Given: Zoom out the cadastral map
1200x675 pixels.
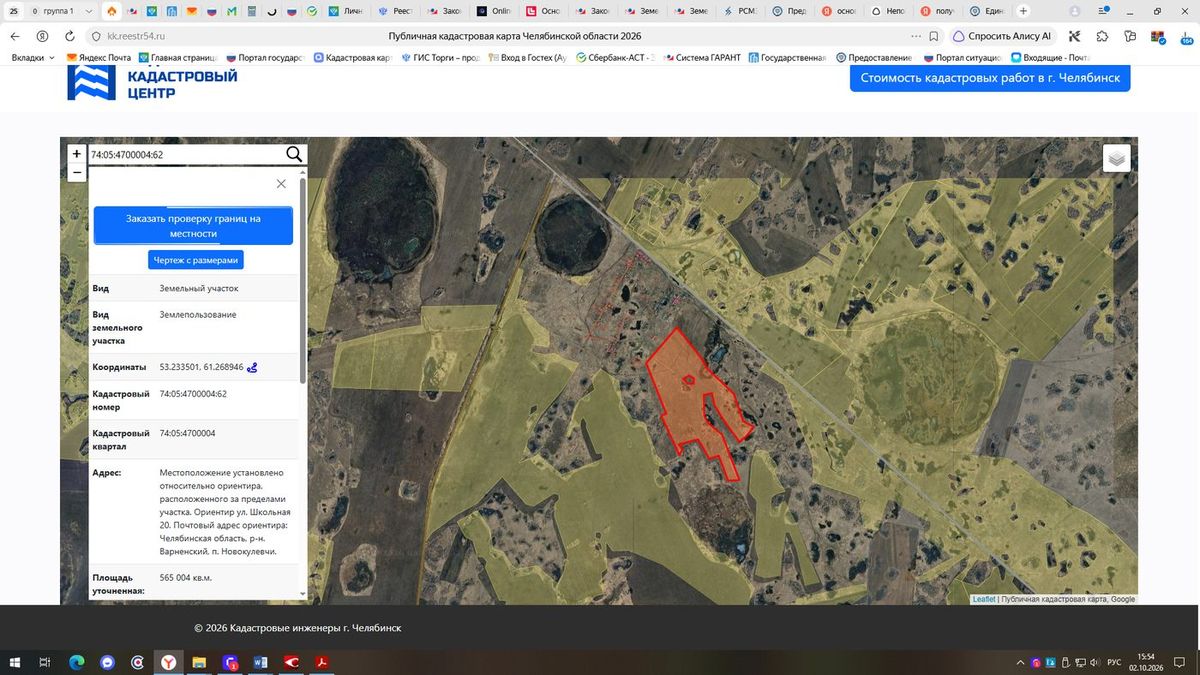Looking at the screenshot, I should click(77, 172).
